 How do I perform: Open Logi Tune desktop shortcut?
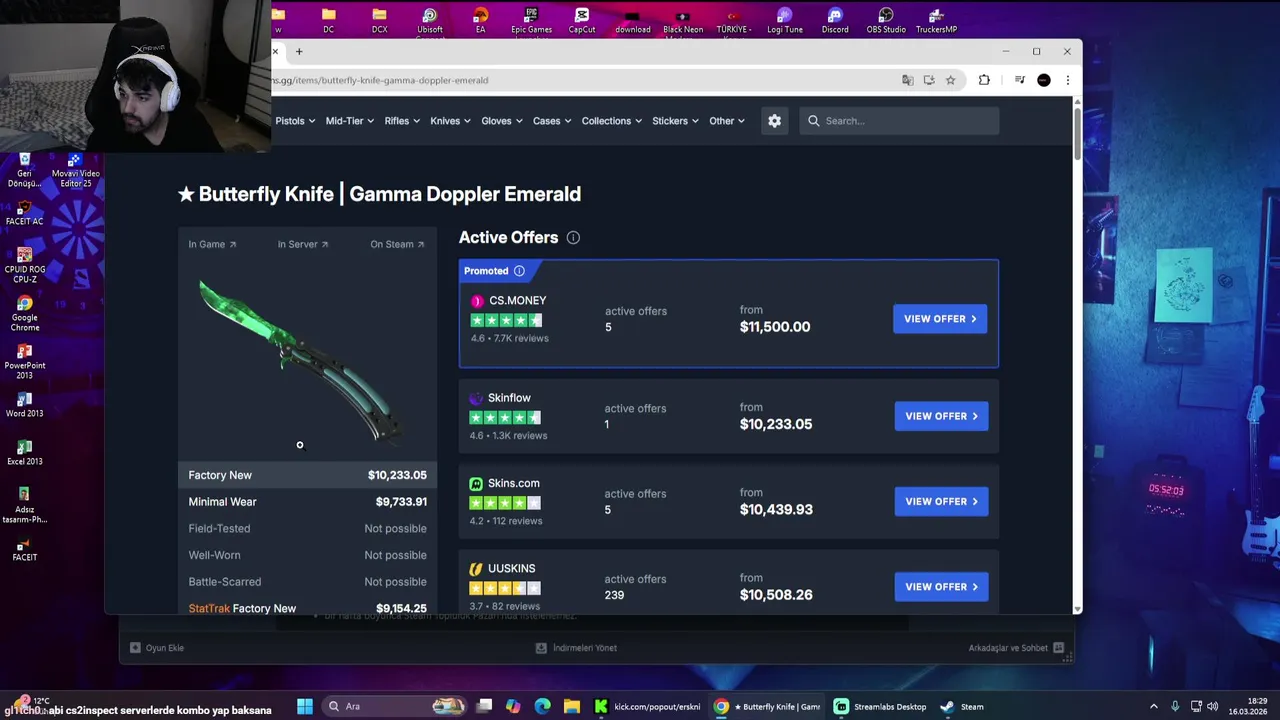(x=785, y=20)
